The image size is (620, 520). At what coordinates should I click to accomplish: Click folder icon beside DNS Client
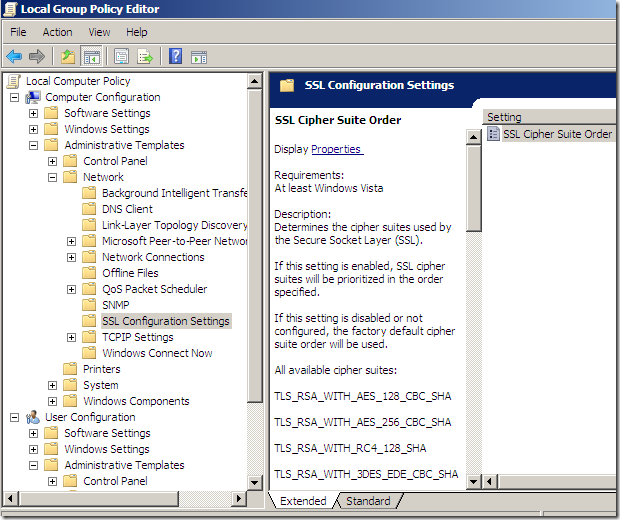tap(89, 209)
